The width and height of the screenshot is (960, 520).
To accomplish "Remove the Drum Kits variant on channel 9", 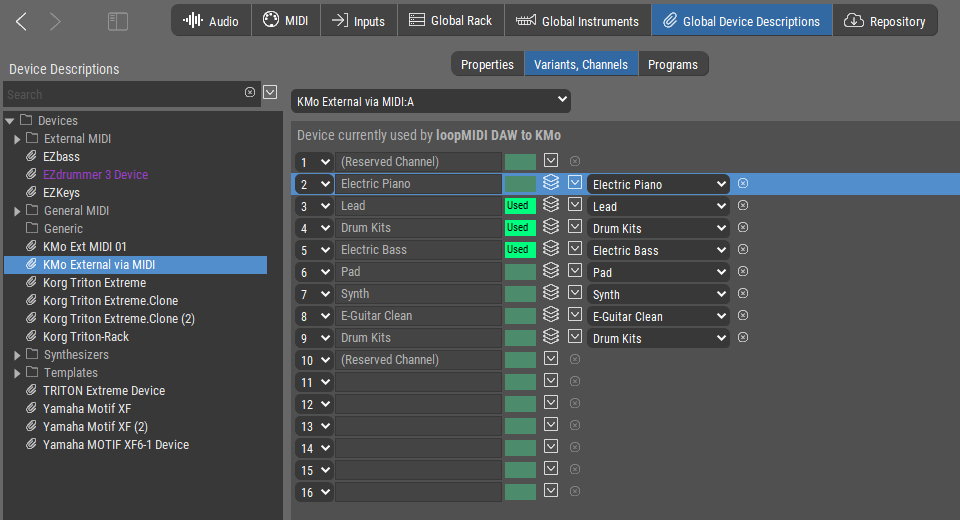I will coord(743,338).
